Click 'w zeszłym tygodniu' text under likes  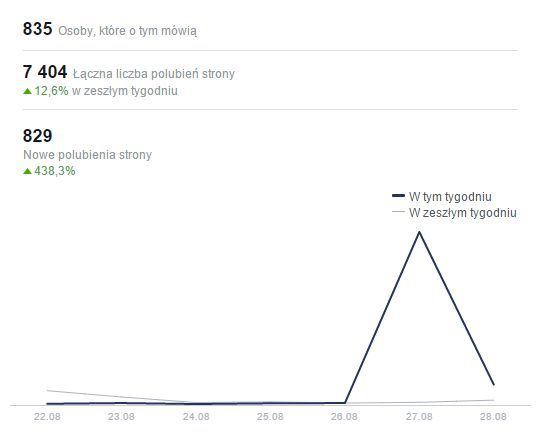(124, 91)
